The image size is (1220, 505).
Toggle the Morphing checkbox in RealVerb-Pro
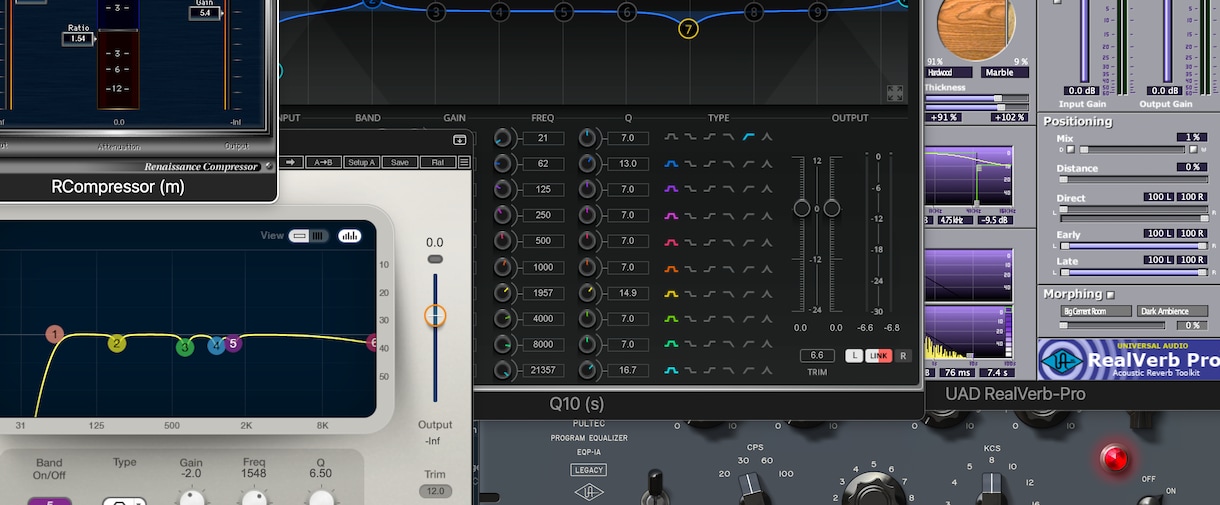pyautogui.click(x=1110, y=295)
